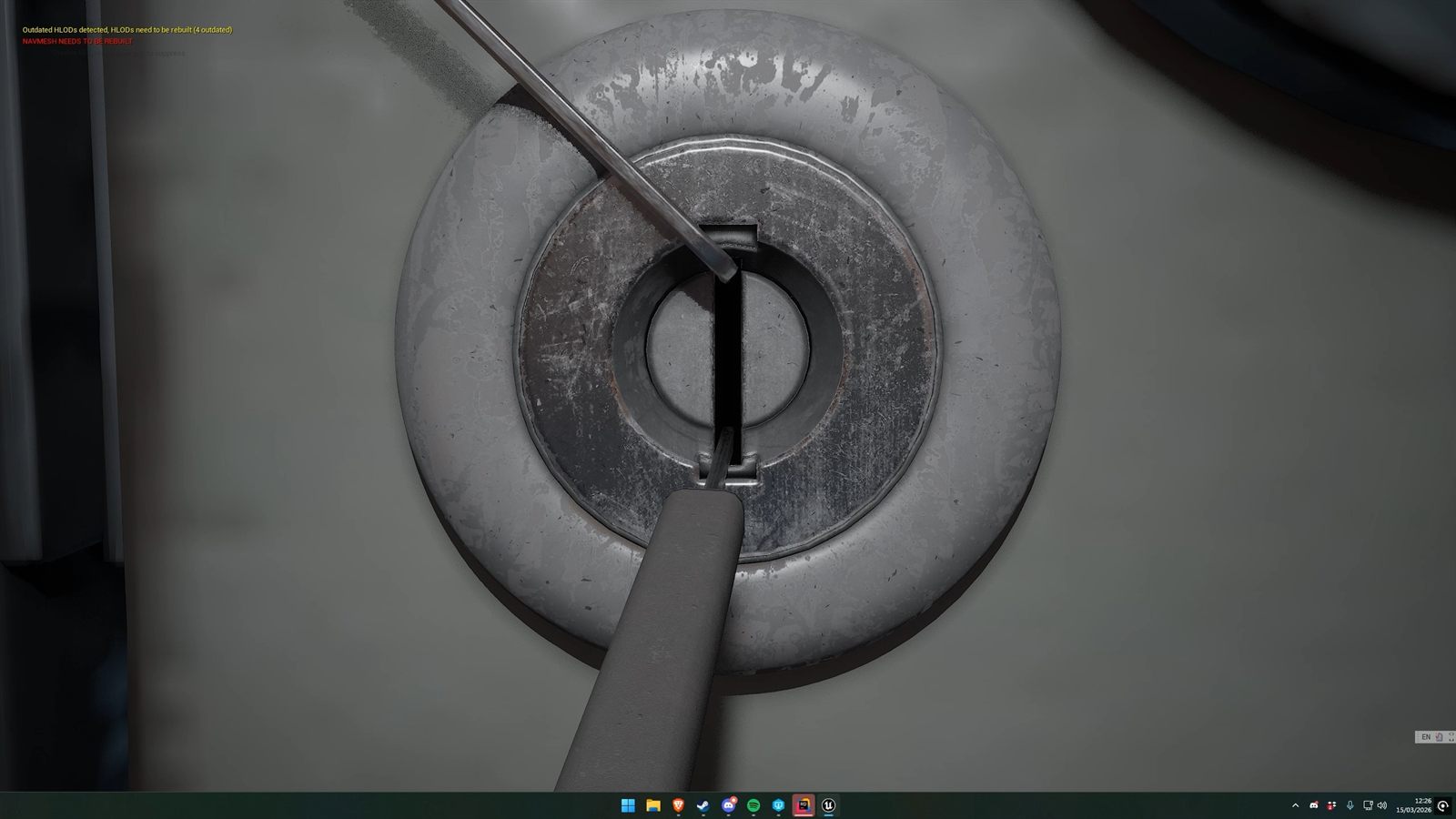The width and height of the screenshot is (1456, 819).
Task: Switch to Unreal Engine taskbar icon
Action: coord(828,805)
